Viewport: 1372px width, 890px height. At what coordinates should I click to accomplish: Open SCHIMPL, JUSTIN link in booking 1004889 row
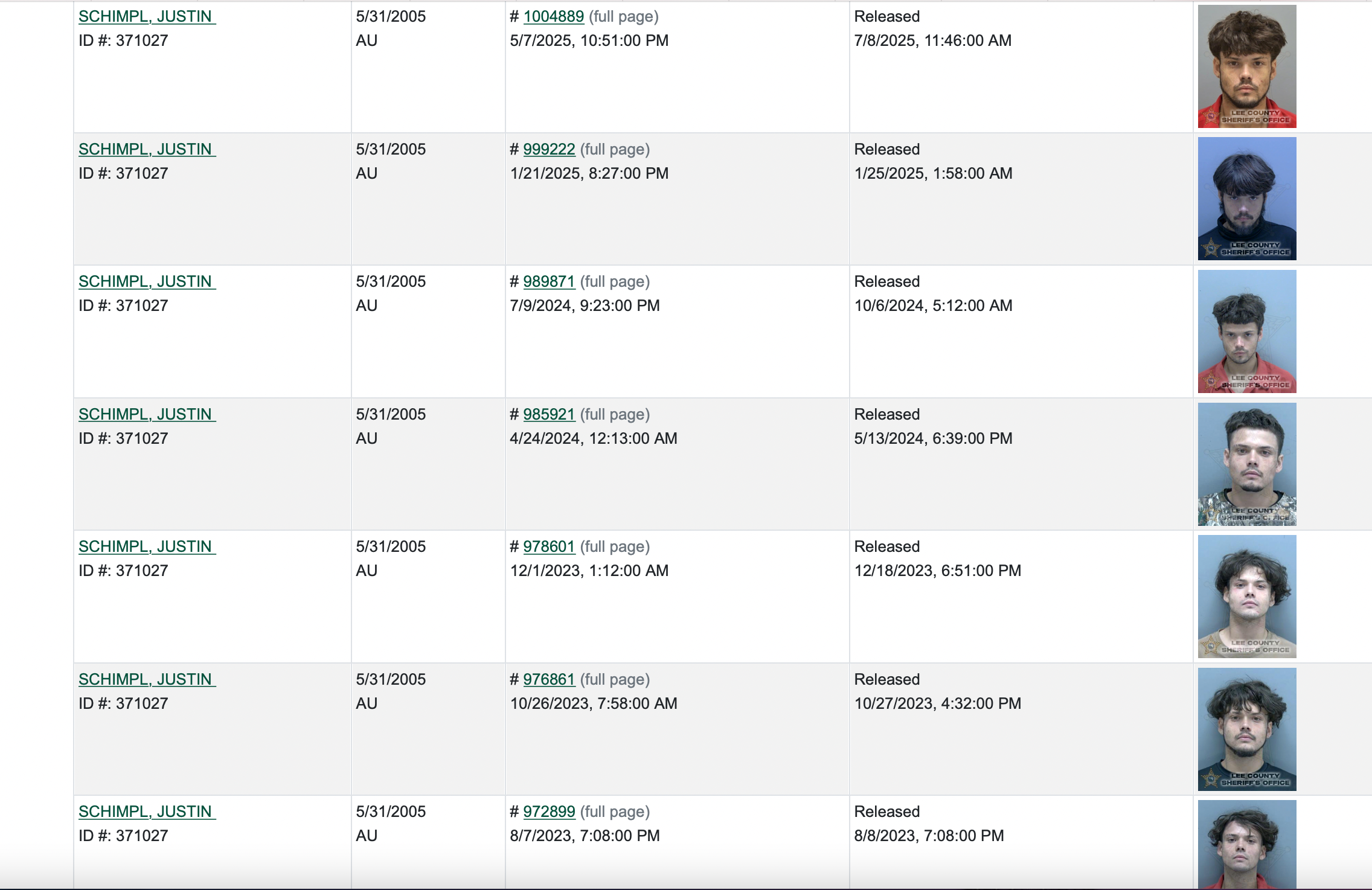click(x=147, y=16)
